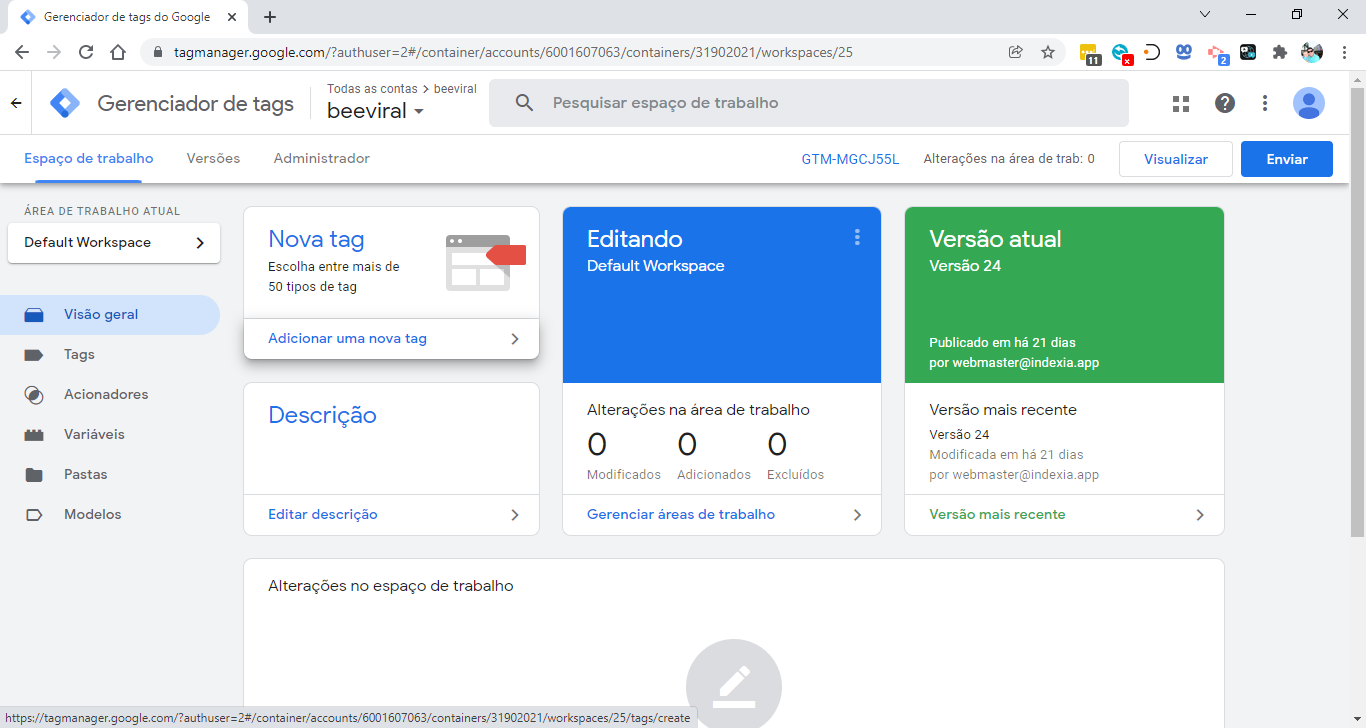Click the Versão atual green card
This screenshot has height=728, width=1366.
[1064, 295]
